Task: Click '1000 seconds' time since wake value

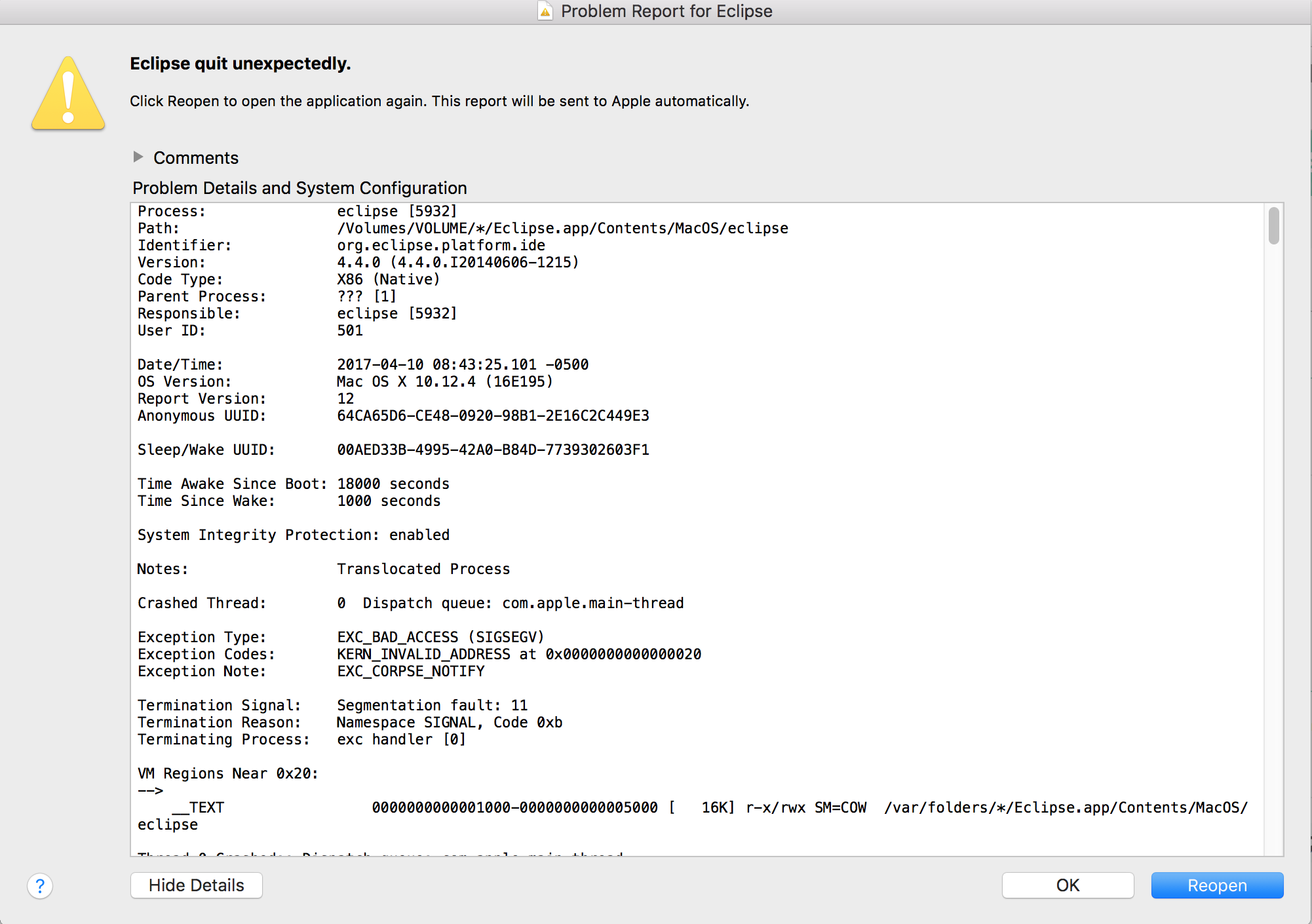Action: click(x=389, y=501)
